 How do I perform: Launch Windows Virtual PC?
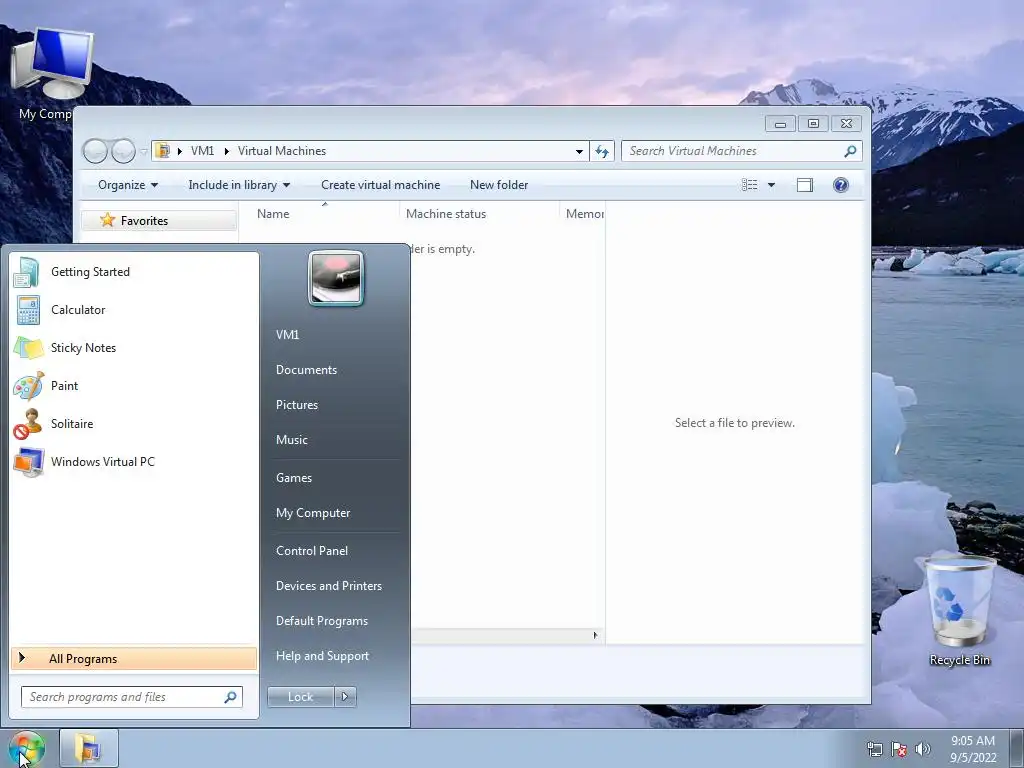click(134, 461)
